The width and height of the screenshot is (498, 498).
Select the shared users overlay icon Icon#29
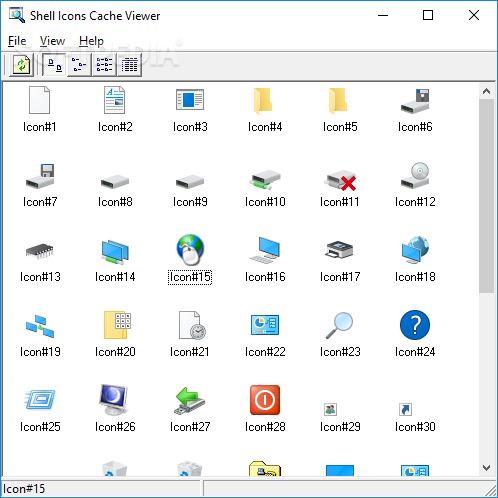point(330,409)
